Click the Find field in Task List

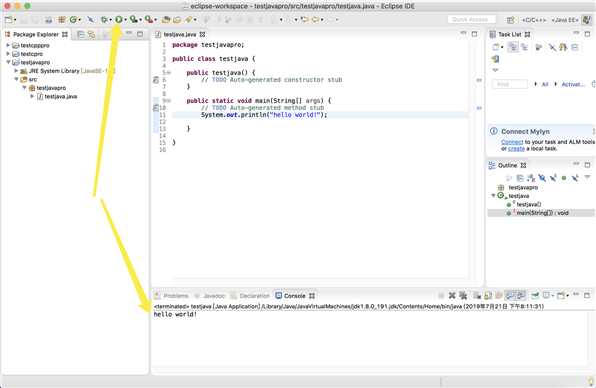[510, 84]
